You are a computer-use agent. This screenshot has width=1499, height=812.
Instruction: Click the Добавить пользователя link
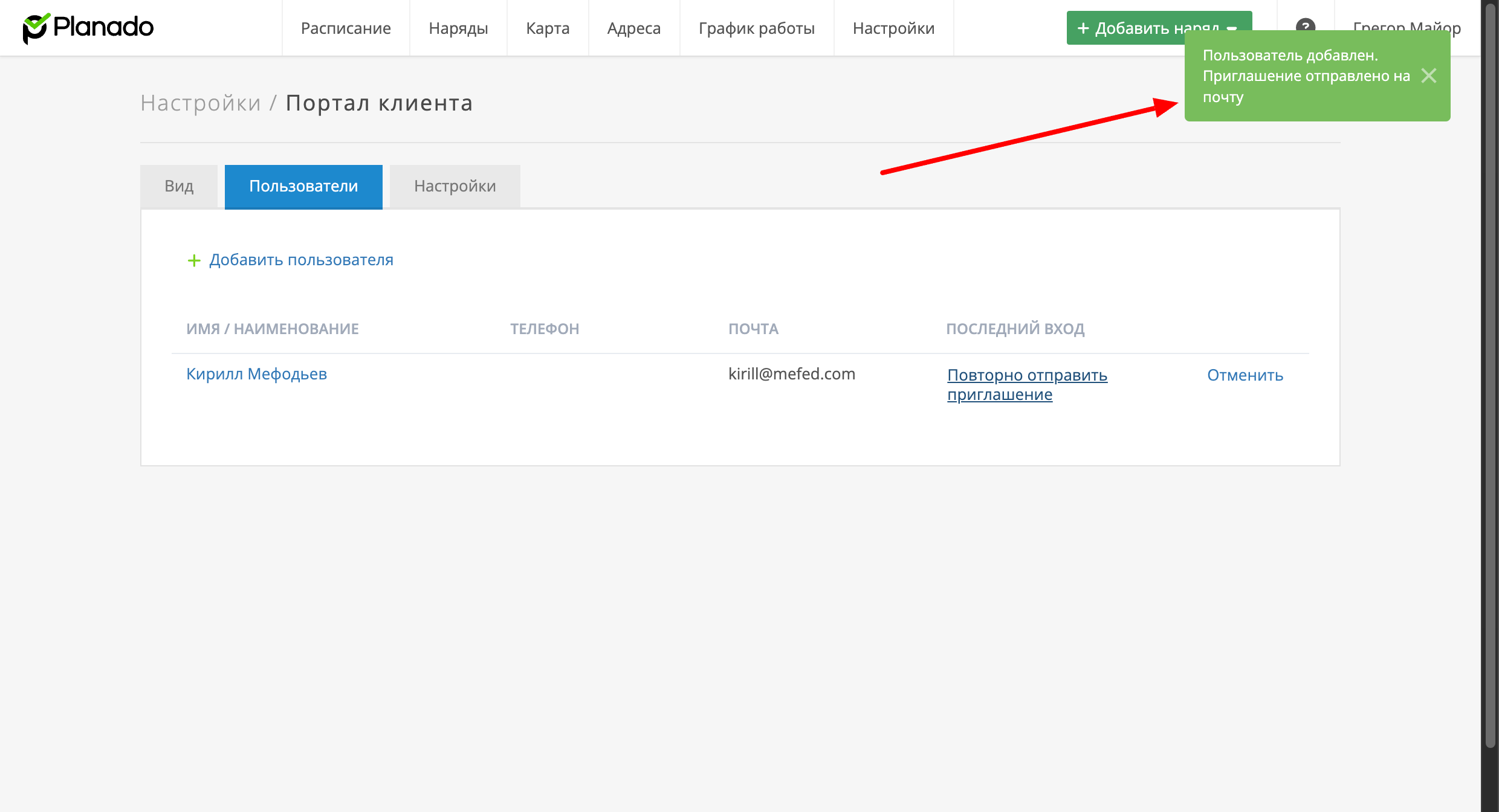tap(301, 260)
